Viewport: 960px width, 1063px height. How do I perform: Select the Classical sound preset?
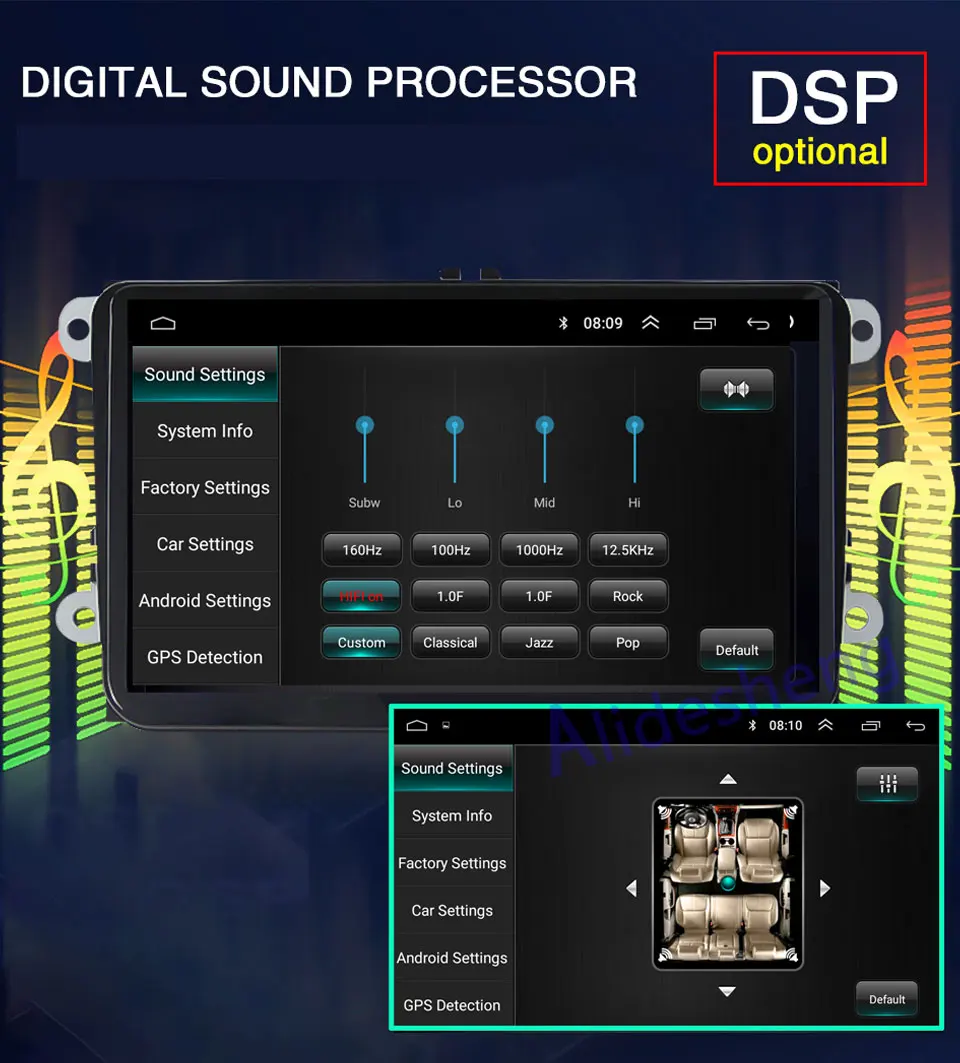450,642
